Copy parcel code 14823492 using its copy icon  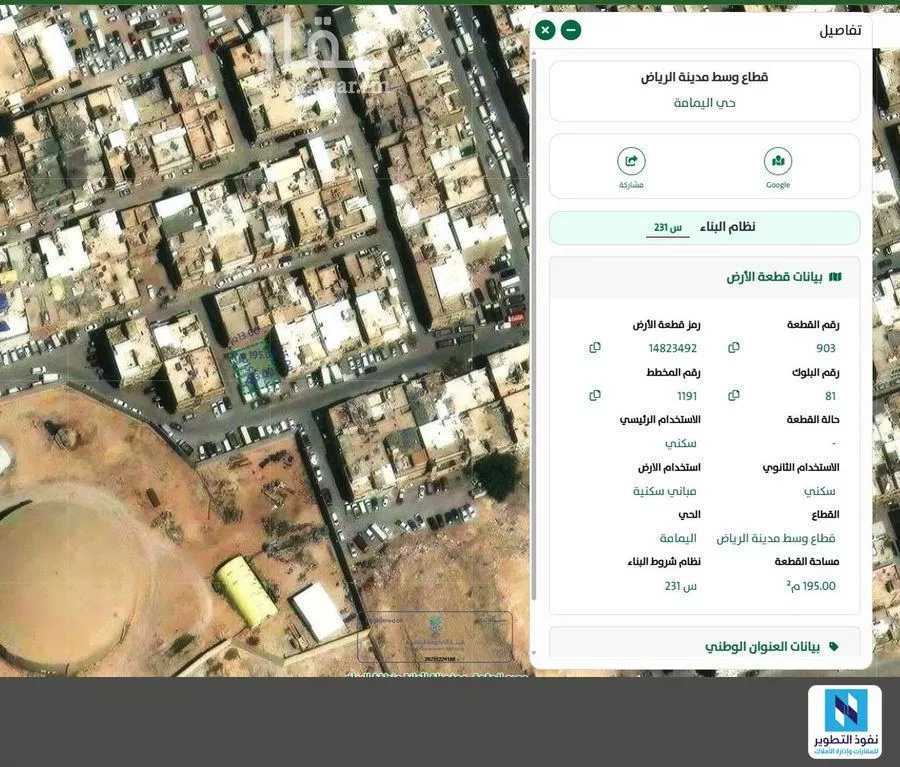595,346
